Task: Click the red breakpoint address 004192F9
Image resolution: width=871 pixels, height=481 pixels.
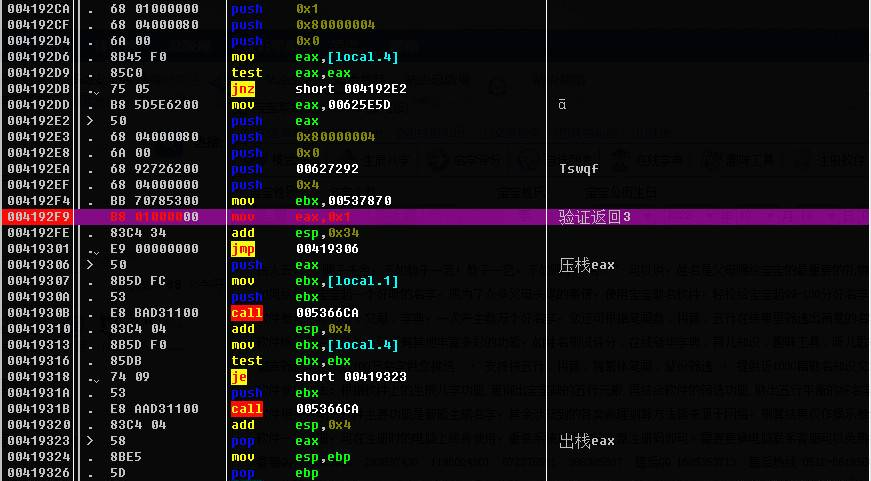Action: (x=38, y=217)
